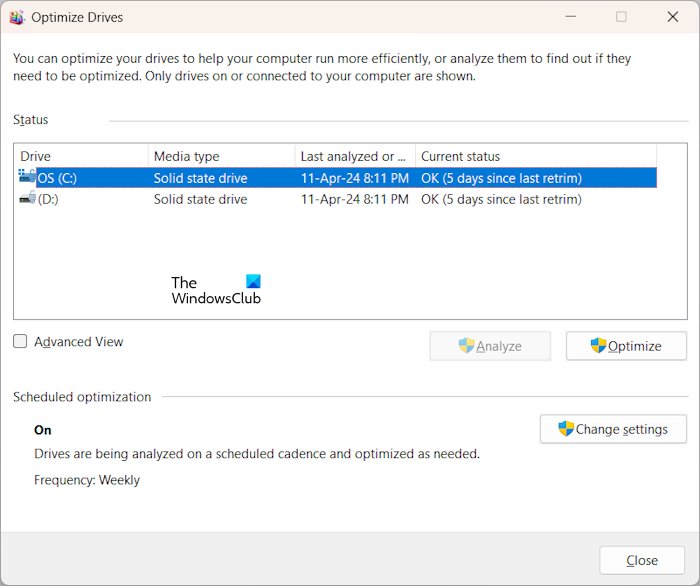Click the shield icon on Analyze button

466,346
